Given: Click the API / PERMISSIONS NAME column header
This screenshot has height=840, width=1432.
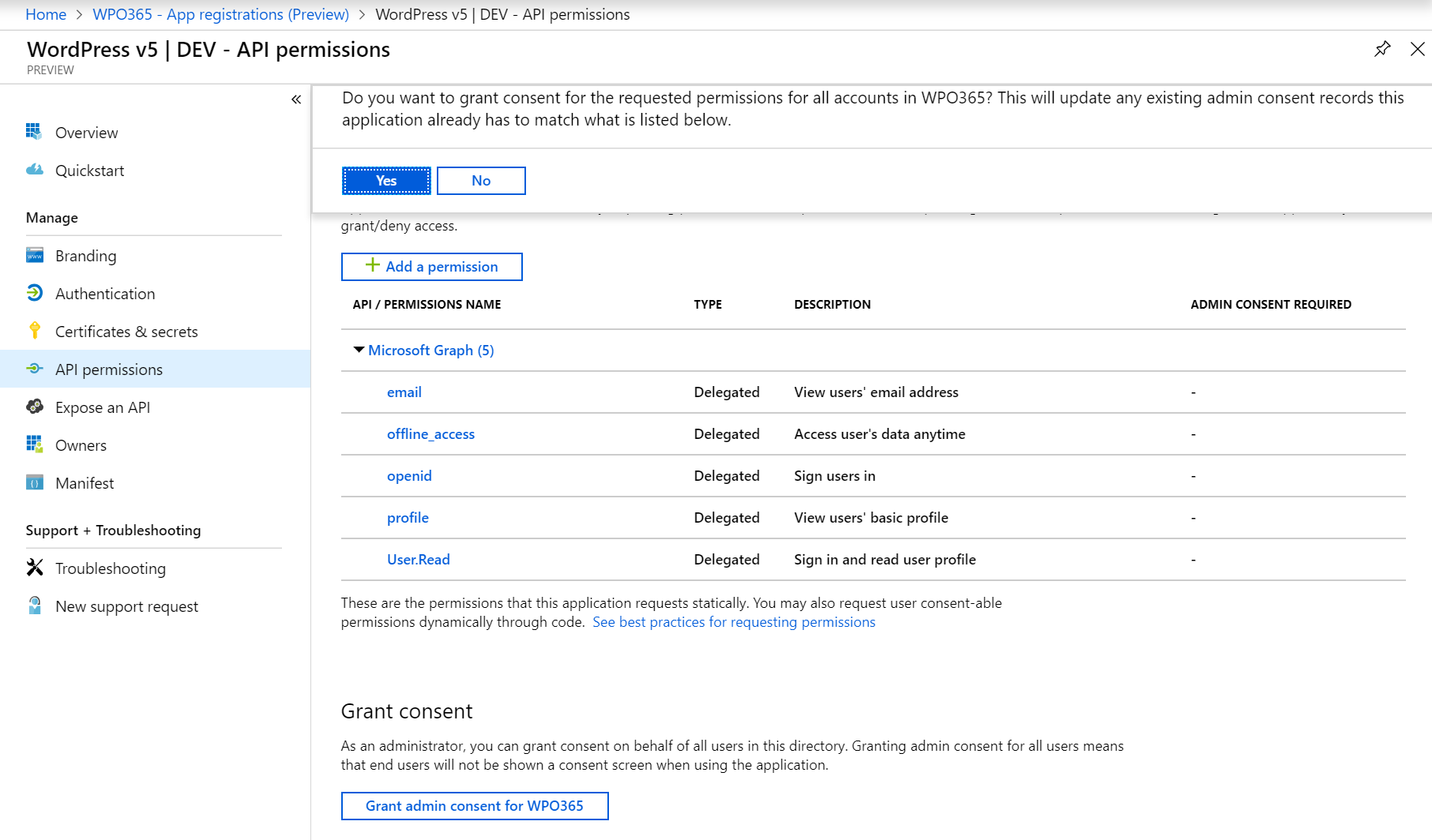Looking at the screenshot, I should pos(427,304).
